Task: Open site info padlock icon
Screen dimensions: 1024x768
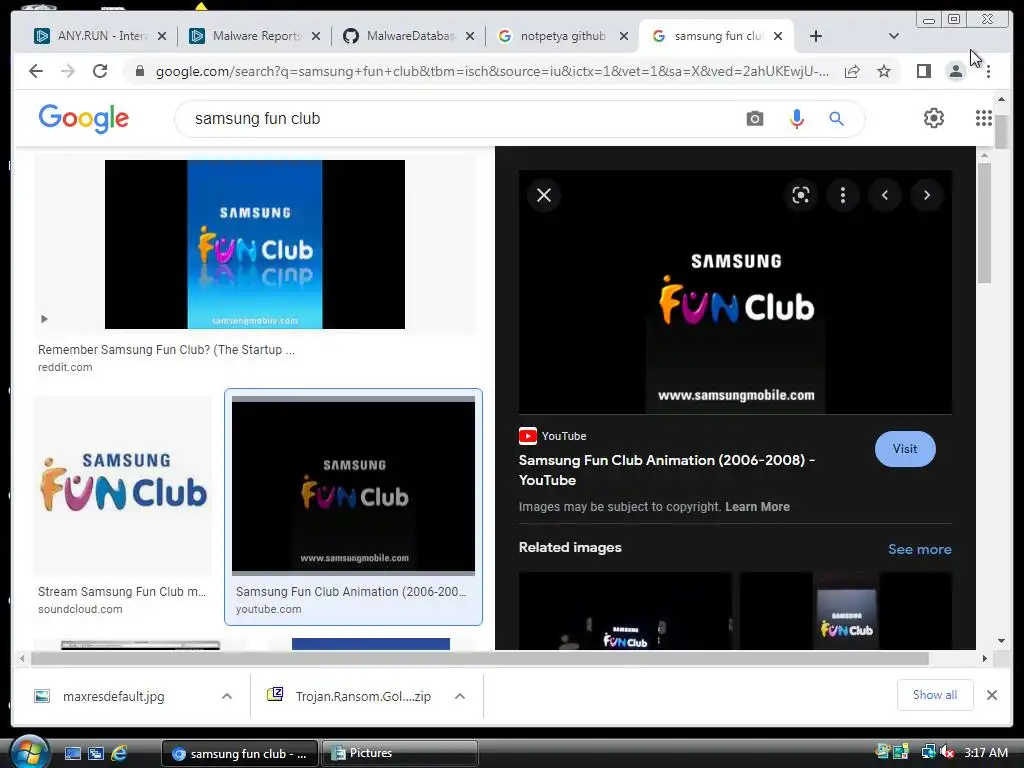Action: point(140,71)
